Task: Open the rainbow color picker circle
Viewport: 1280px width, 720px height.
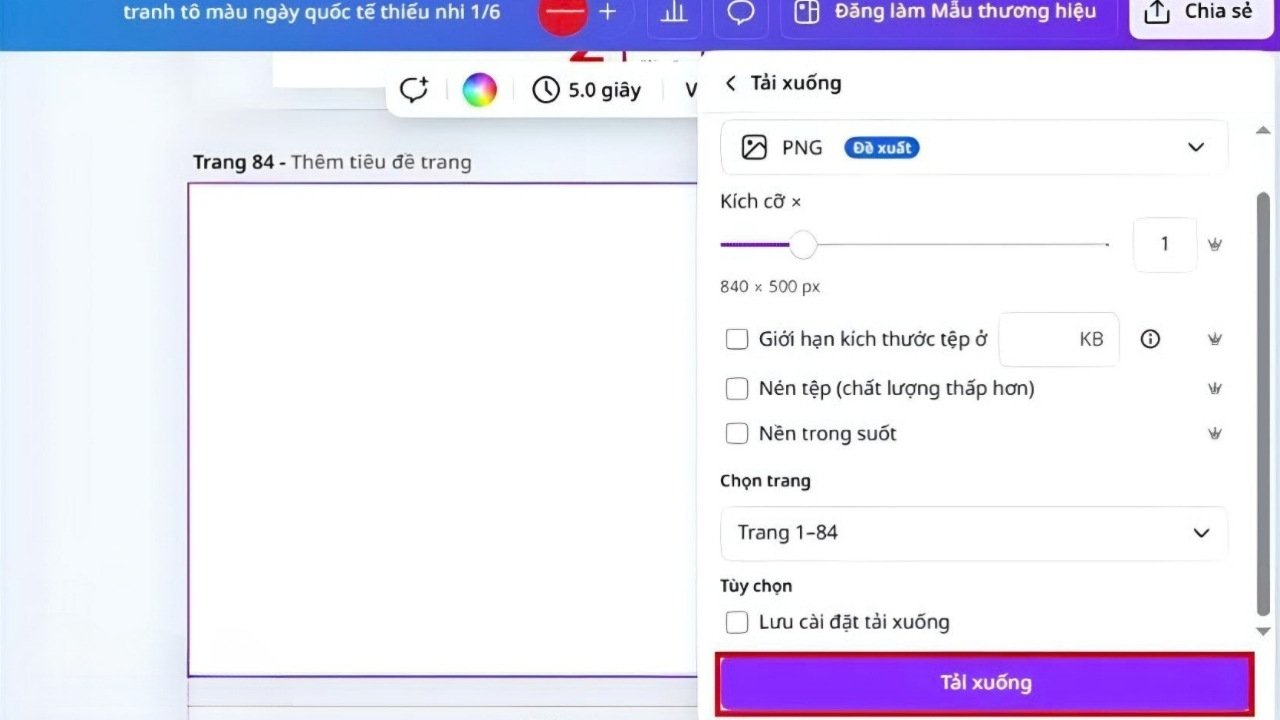Action: tap(479, 90)
